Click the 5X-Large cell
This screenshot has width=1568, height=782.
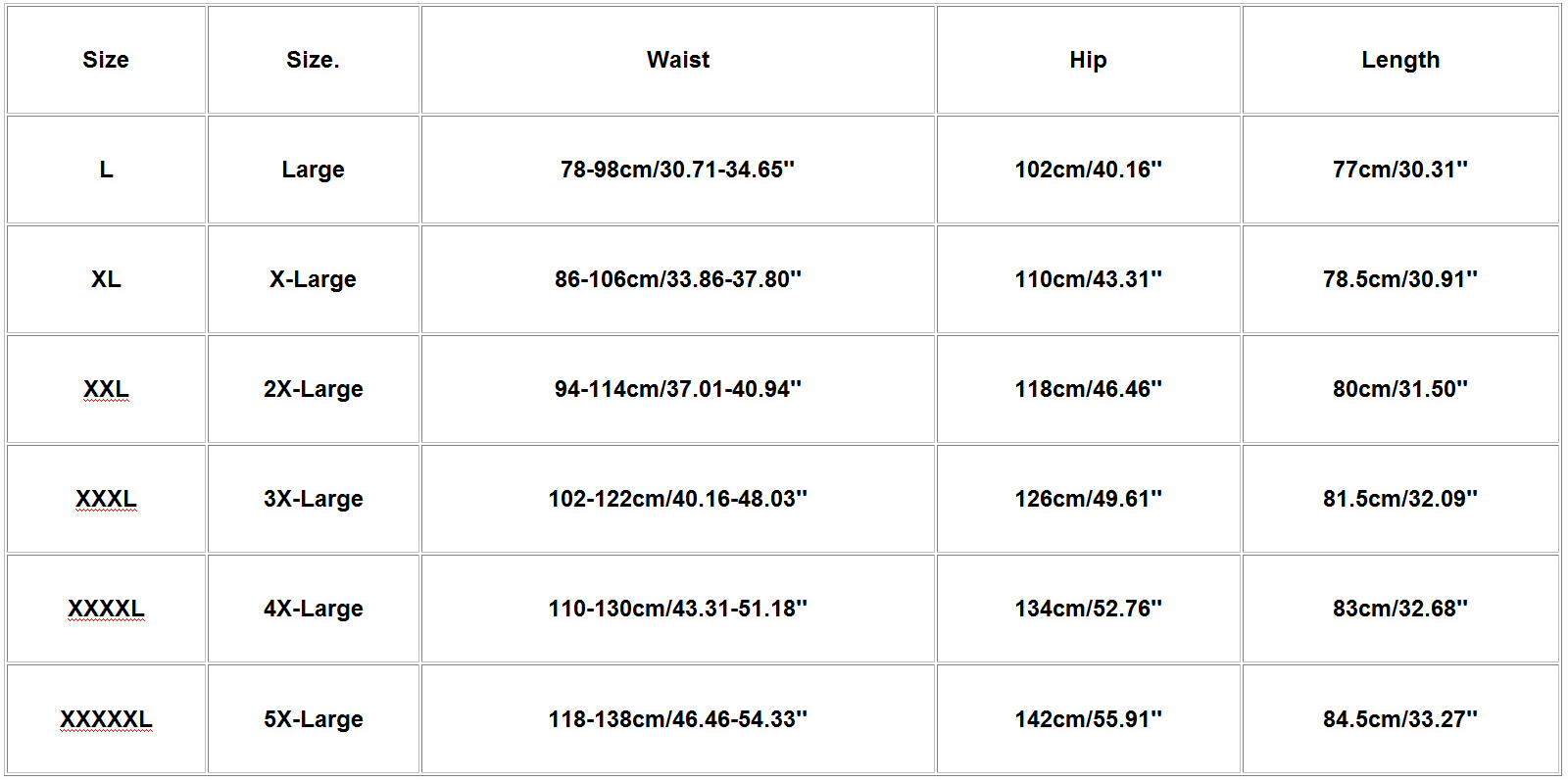[x=314, y=719]
